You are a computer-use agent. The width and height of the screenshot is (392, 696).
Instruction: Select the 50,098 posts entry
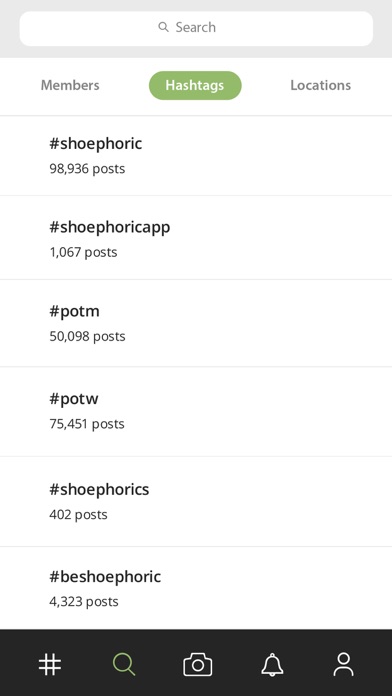87,336
